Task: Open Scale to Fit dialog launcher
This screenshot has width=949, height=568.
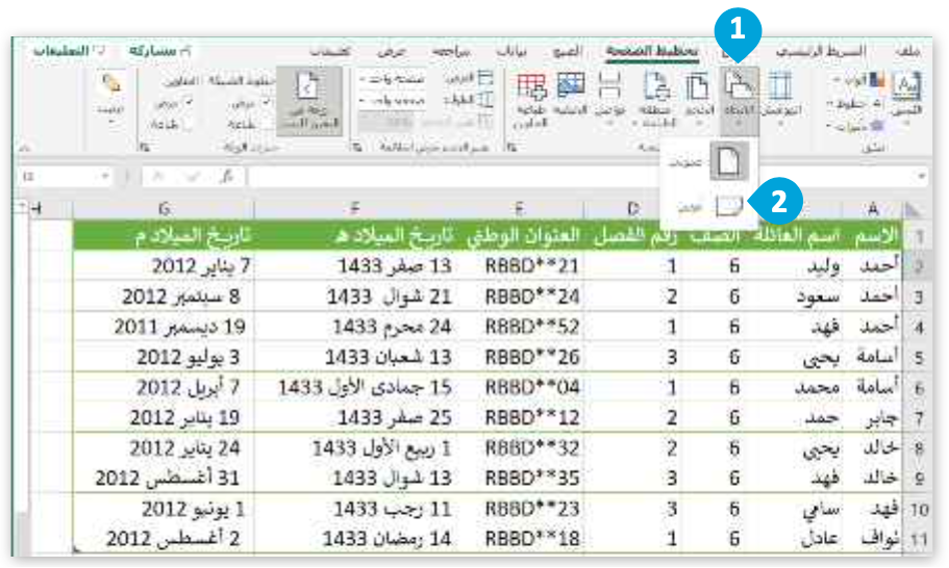Action: pyautogui.click(x=357, y=147)
